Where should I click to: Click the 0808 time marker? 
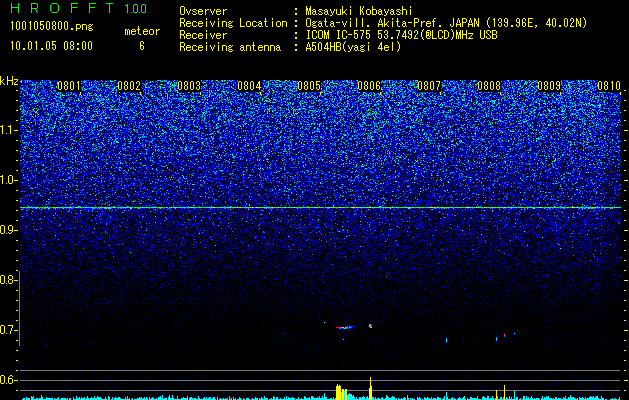click(489, 86)
